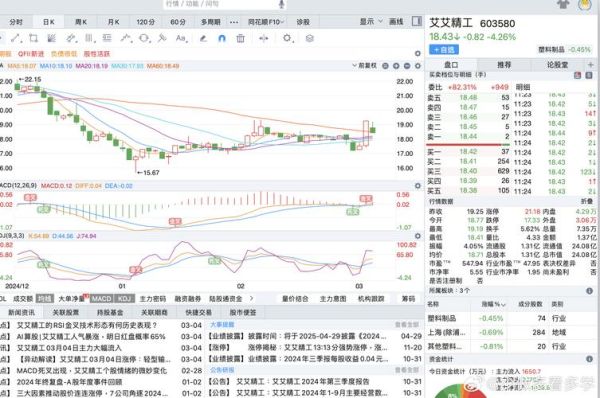Open the 前复权 adjustment dropdown
Image resolution: width=600 pixels, height=398 pixels.
pyautogui.click(x=365, y=66)
